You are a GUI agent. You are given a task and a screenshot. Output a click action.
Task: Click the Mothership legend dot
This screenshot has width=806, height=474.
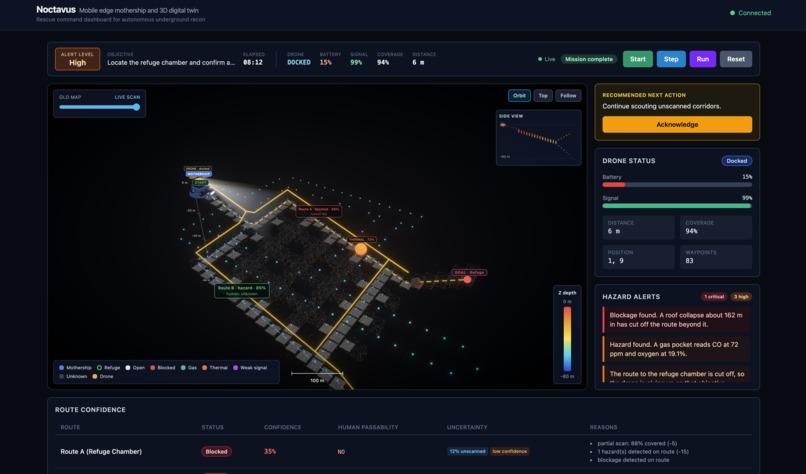click(62, 368)
